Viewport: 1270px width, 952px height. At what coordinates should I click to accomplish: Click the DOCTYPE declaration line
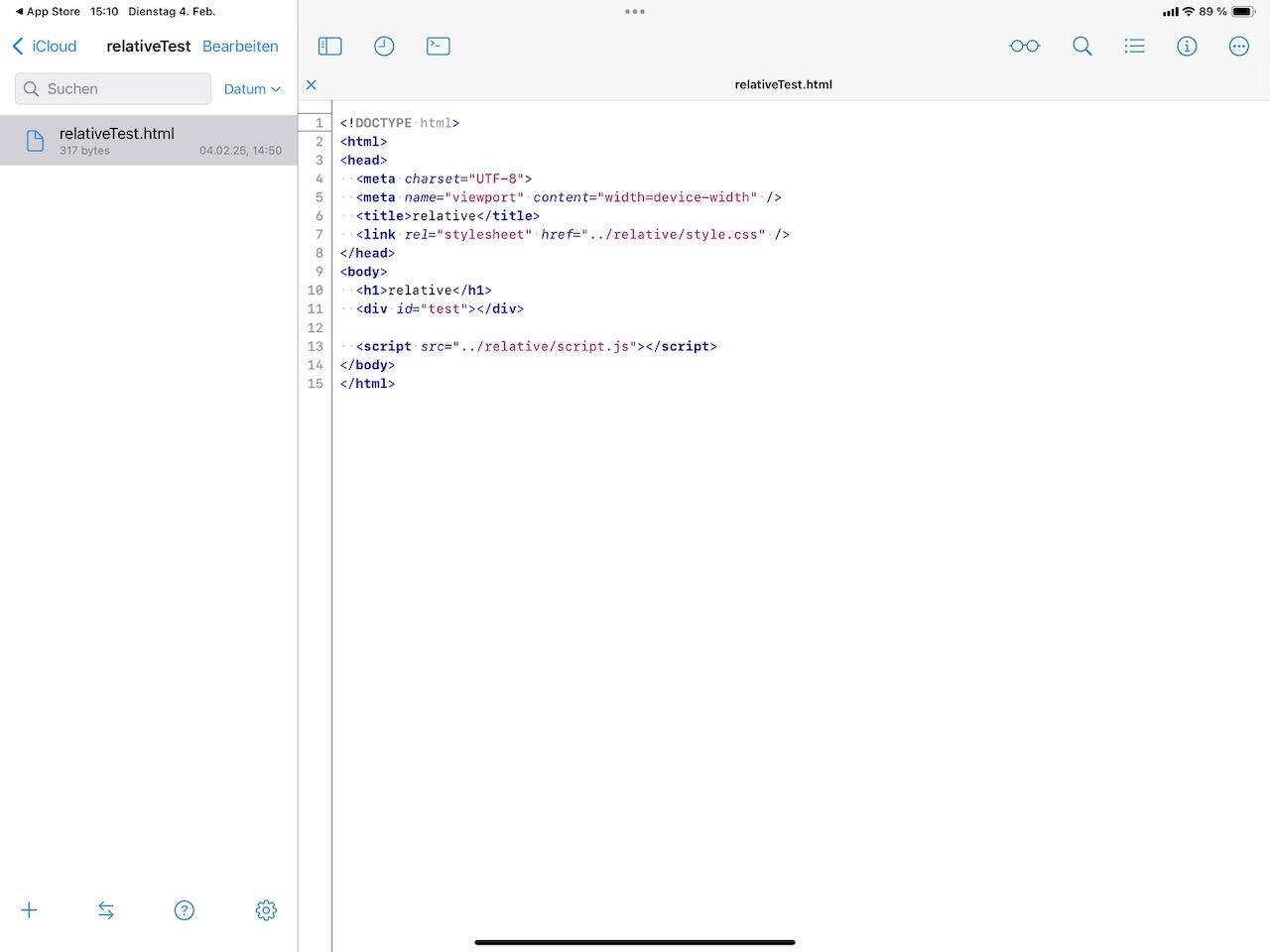[x=400, y=123]
